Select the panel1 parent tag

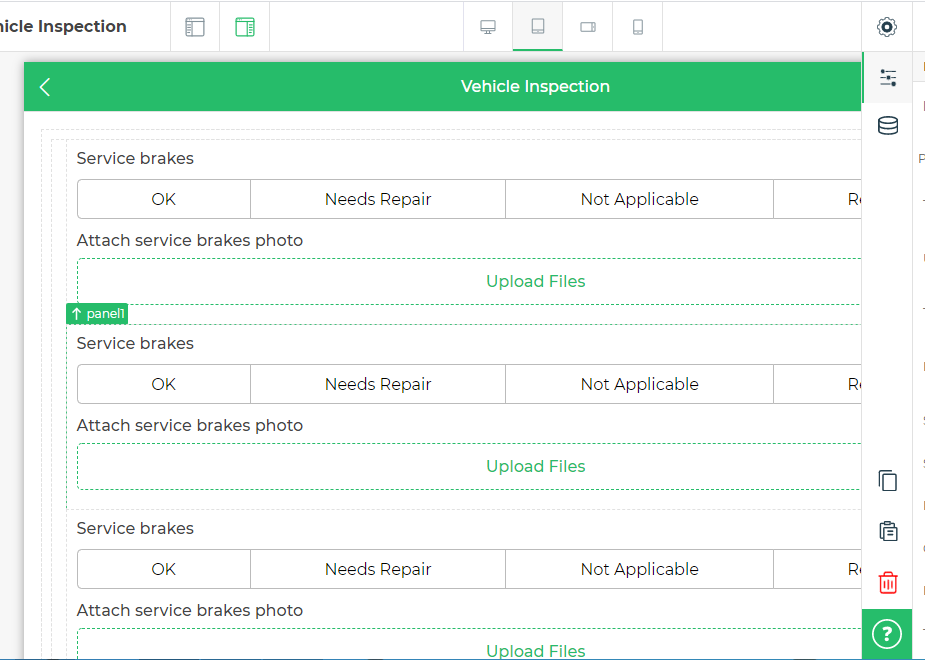[97, 314]
